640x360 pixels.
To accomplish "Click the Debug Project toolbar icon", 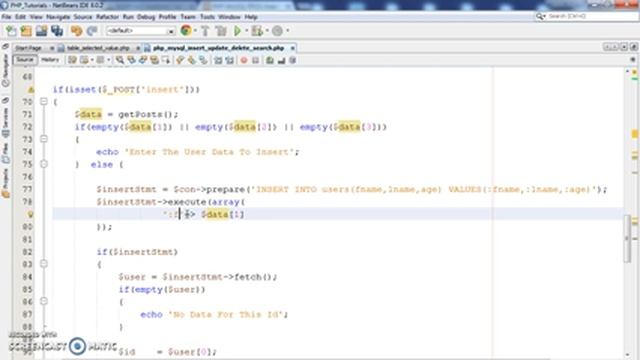I will 257,31.
